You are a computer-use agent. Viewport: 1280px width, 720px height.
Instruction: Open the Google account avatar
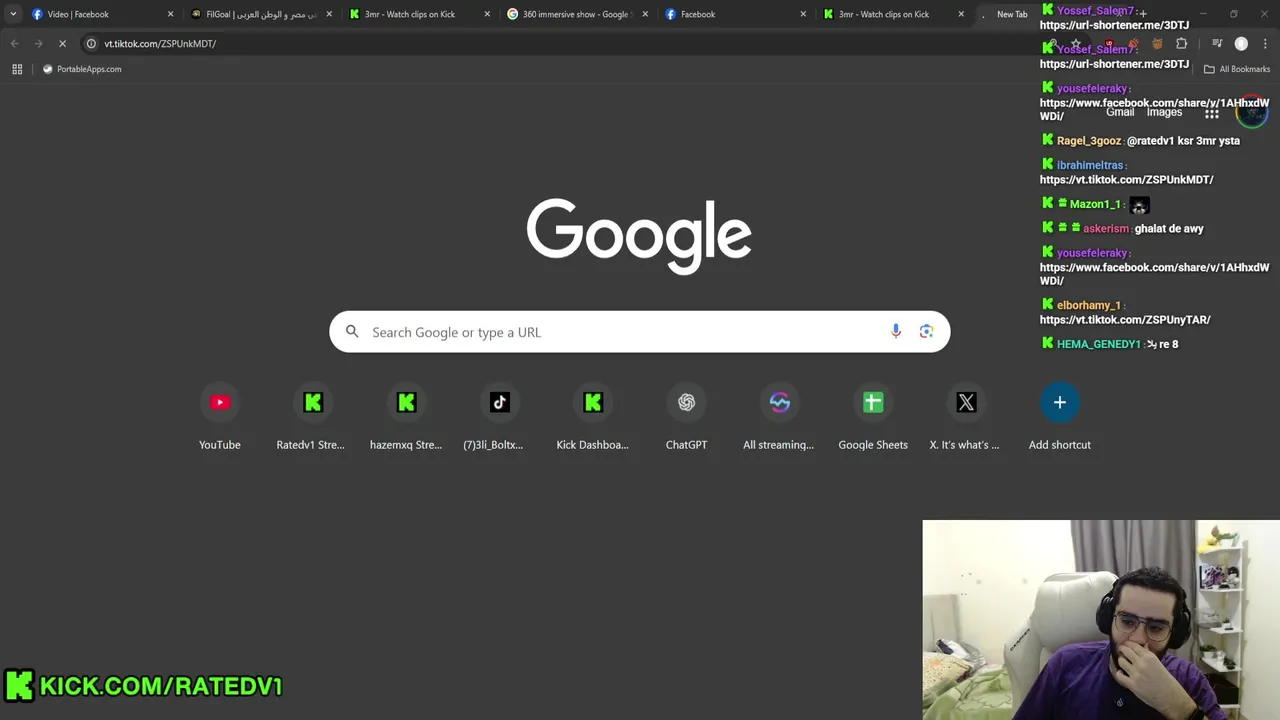(1251, 113)
